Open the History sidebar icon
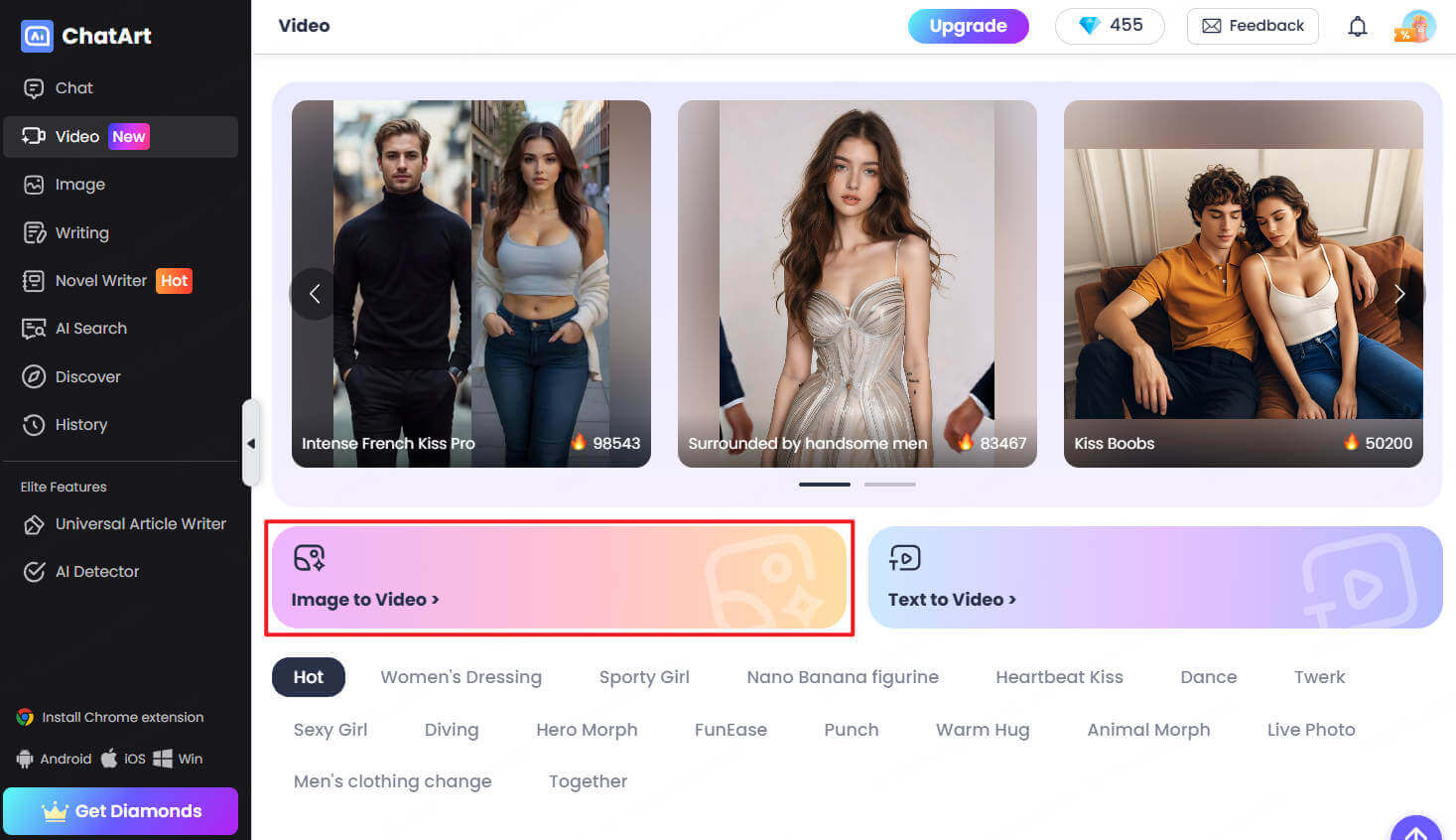This screenshot has width=1456, height=840. pyautogui.click(x=34, y=425)
